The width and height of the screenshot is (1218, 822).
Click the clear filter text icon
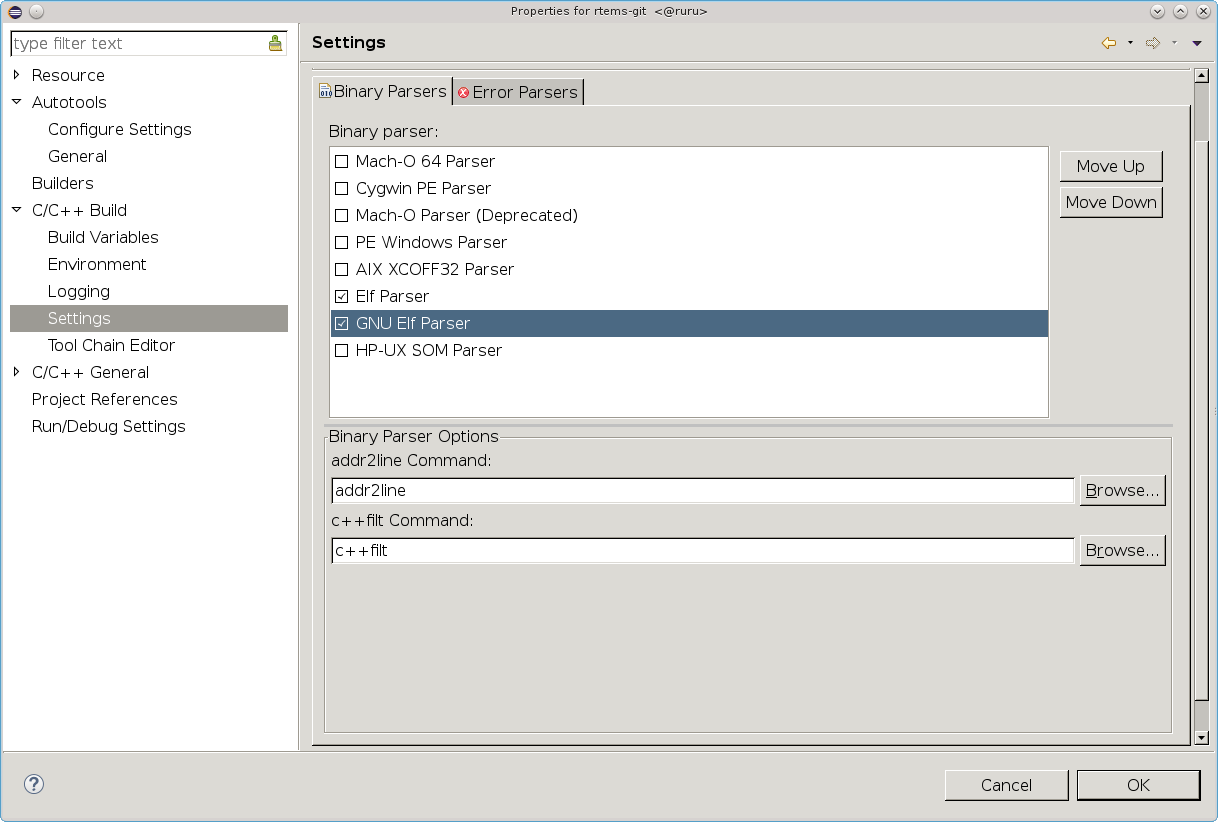[275, 43]
